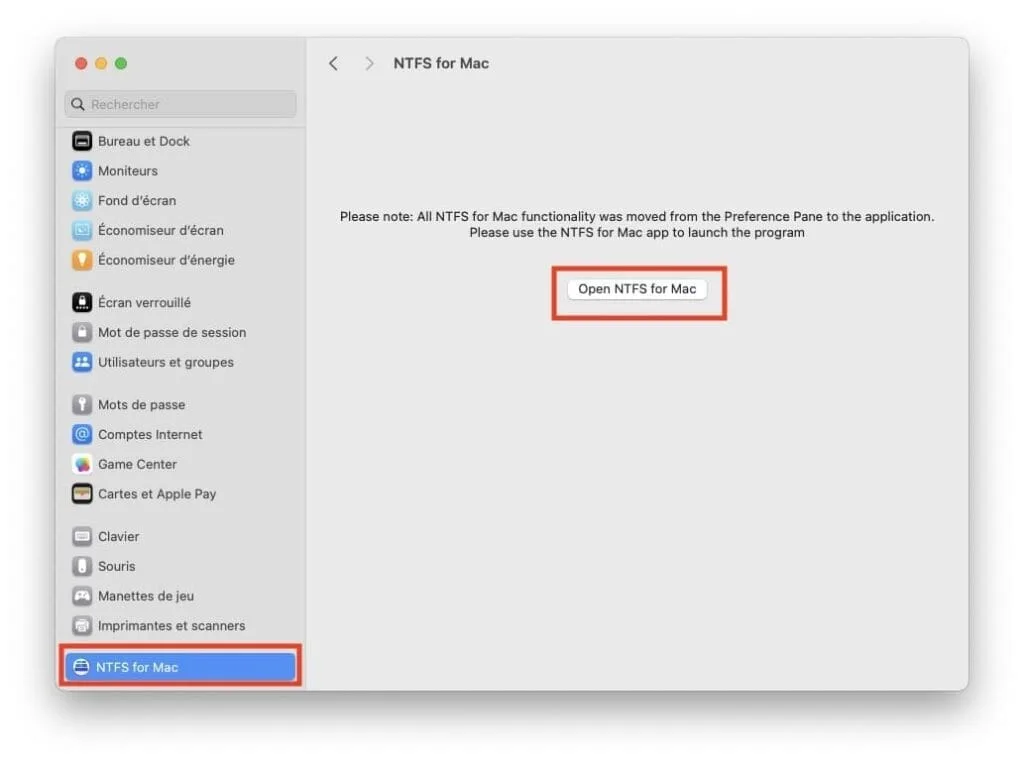Click the search magnifier in Rechercher field
The height and width of the screenshot is (764, 1024).
coord(77,104)
